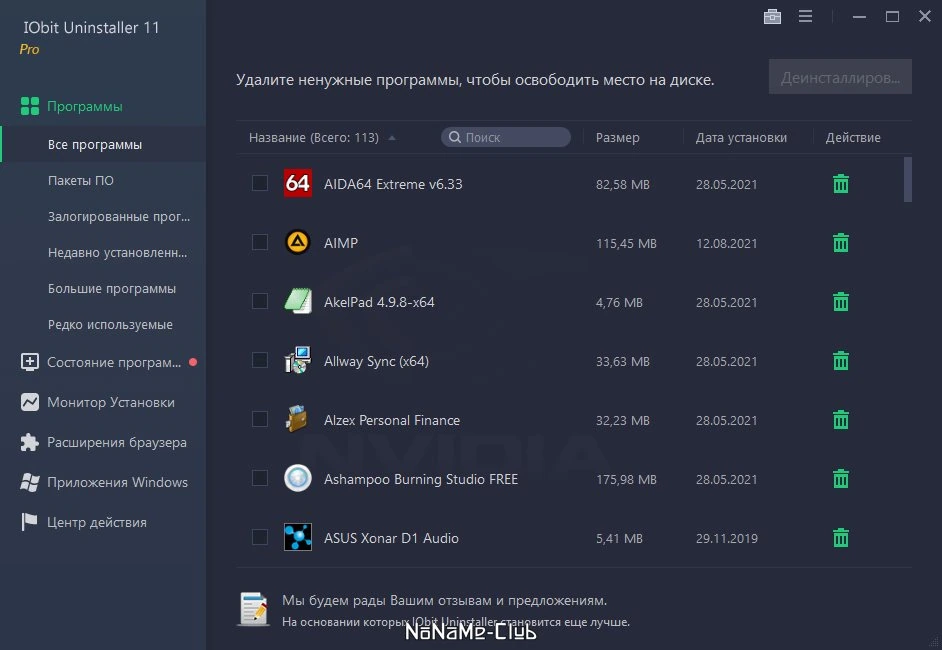Click the AIDA64 Extreme application icon
The width and height of the screenshot is (942, 650).
coord(297,183)
